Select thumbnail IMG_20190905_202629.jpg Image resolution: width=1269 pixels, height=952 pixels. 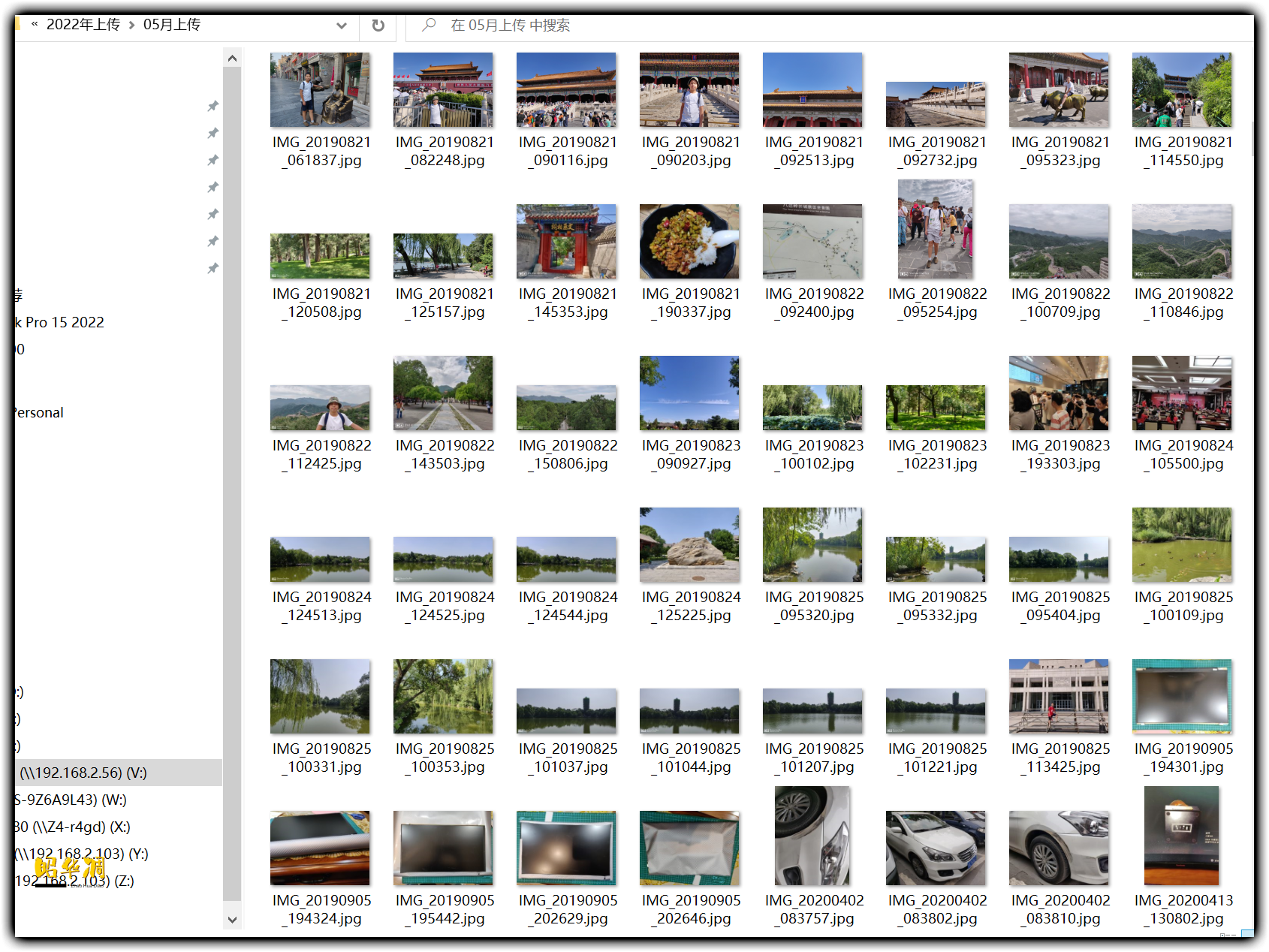coord(567,848)
